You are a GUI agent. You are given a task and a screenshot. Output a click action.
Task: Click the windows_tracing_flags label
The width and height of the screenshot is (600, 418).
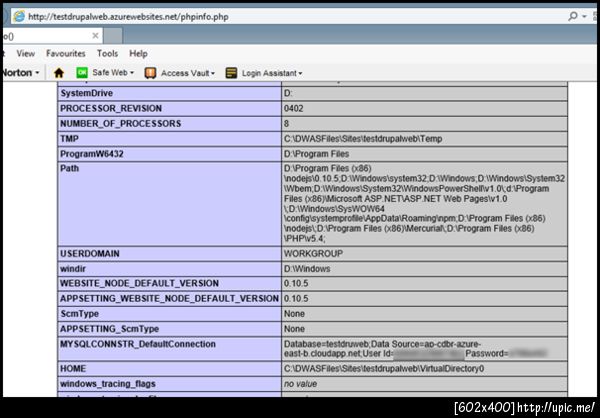coord(108,384)
